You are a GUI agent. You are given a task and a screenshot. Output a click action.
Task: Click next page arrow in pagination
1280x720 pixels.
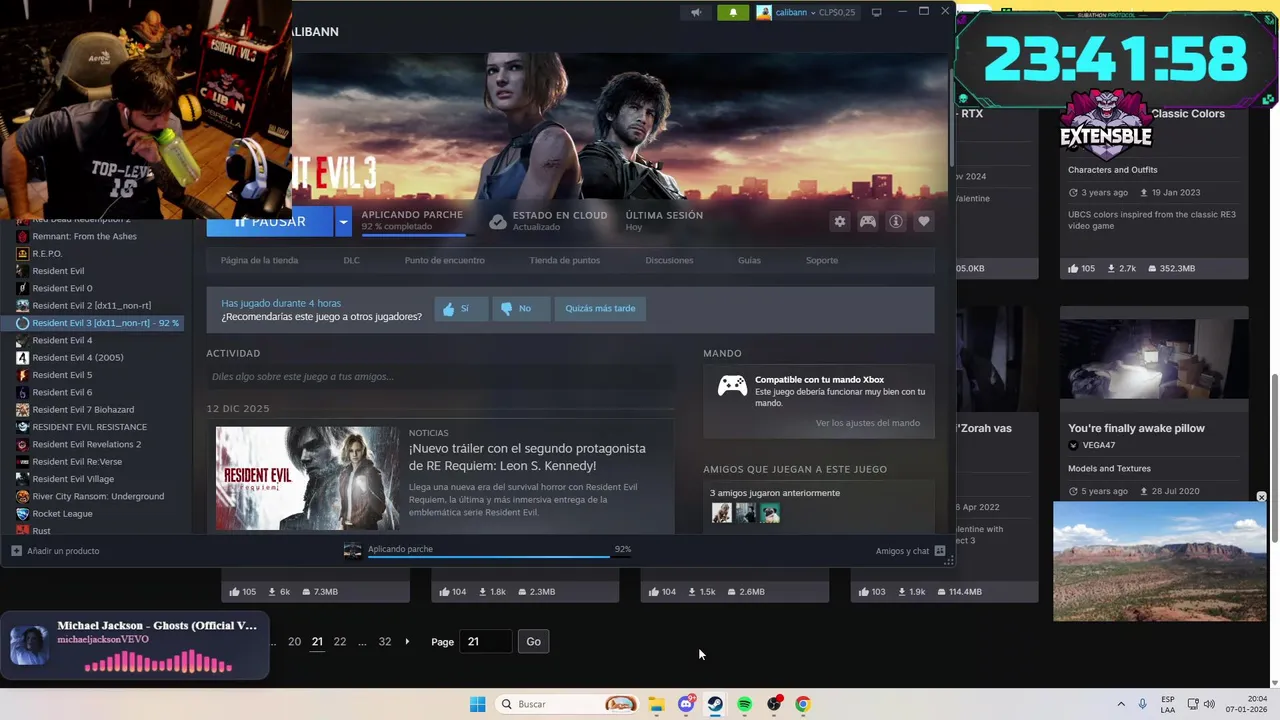(407, 642)
